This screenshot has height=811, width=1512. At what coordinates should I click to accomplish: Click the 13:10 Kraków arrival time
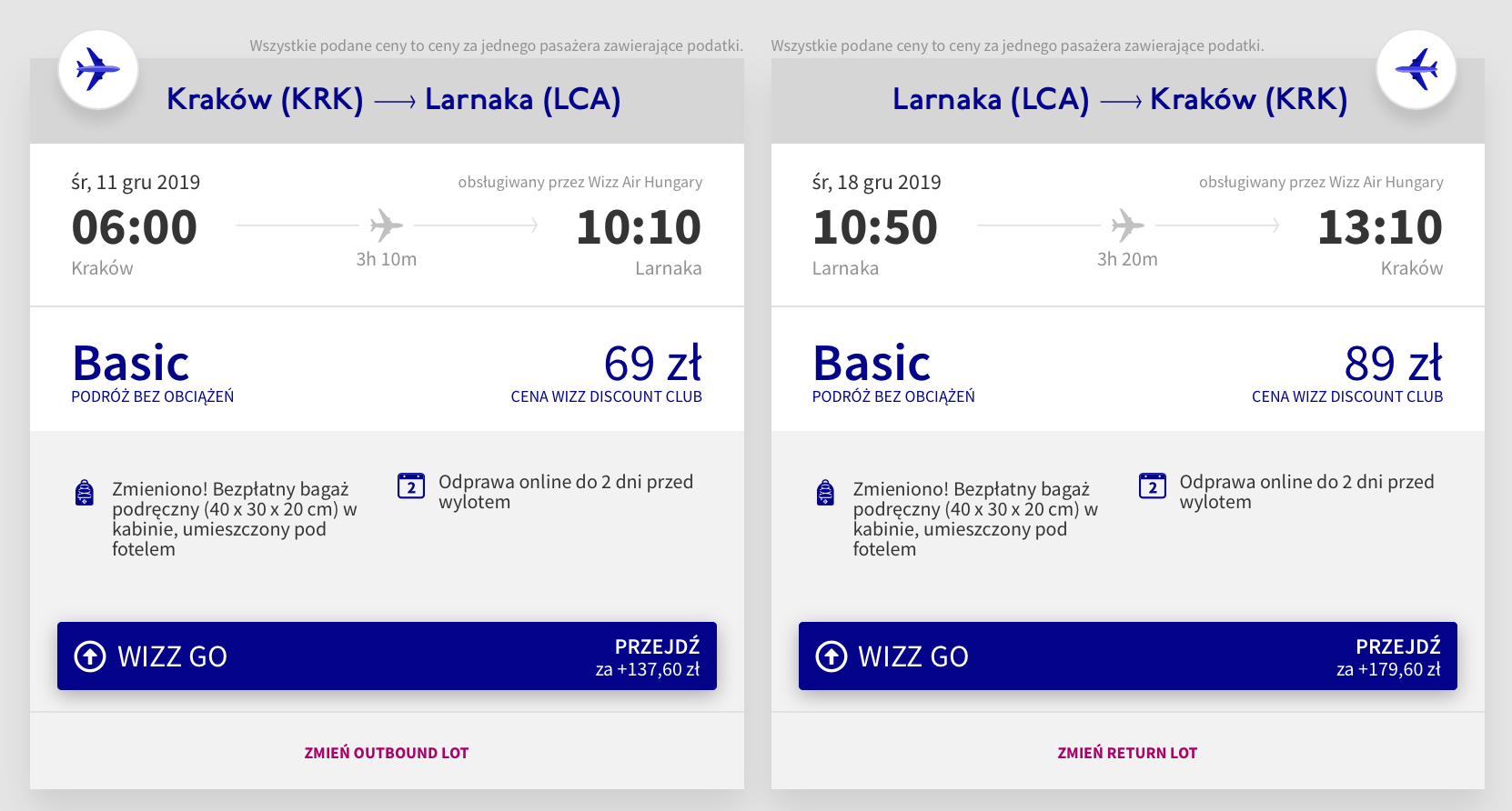1380,227
